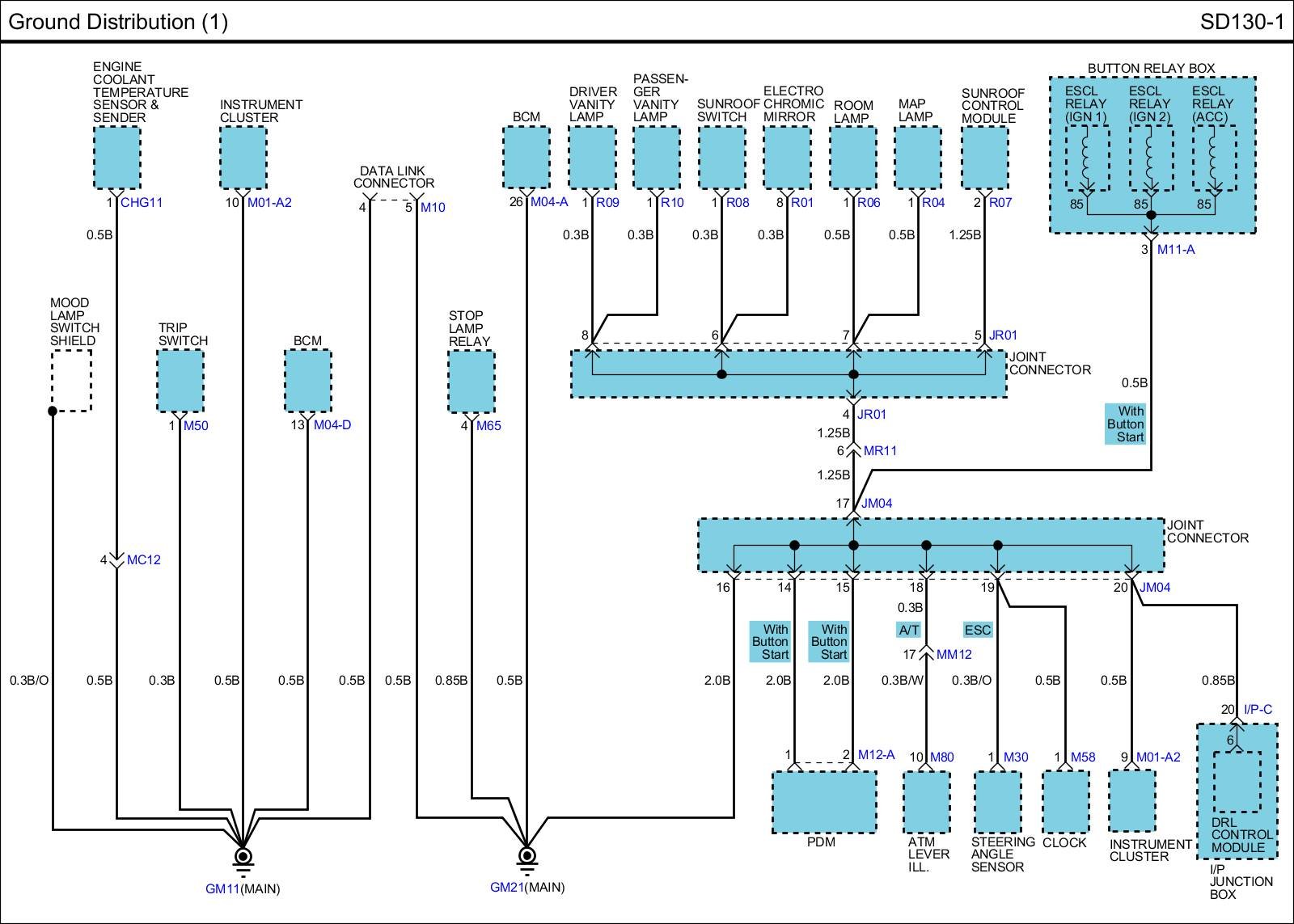Click the SD130-1 diagram page code
1294x924 pixels.
point(1241,22)
